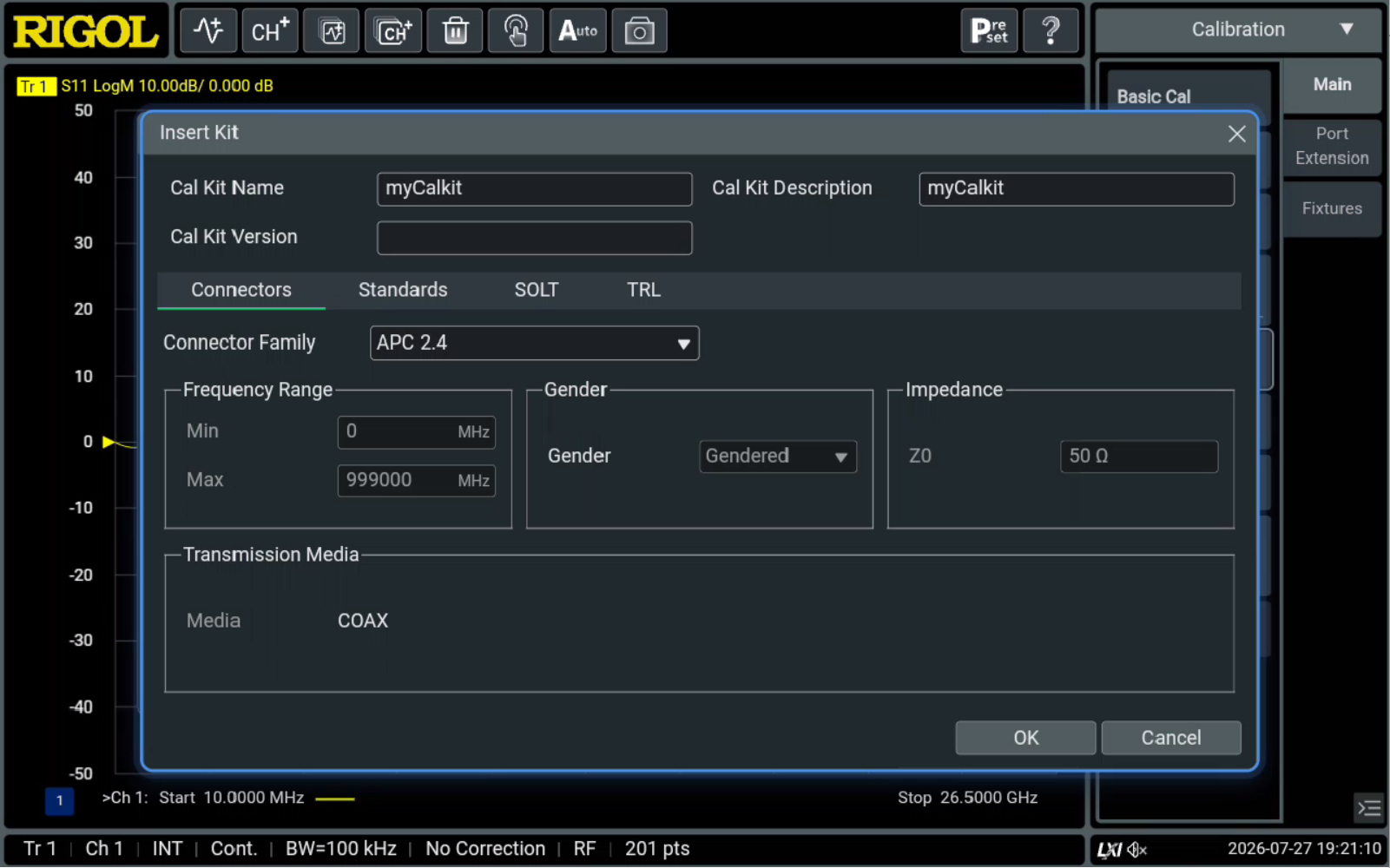Image resolution: width=1390 pixels, height=868 pixels.
Task: Switch to the SOLT tab
Action: (537, 290)
